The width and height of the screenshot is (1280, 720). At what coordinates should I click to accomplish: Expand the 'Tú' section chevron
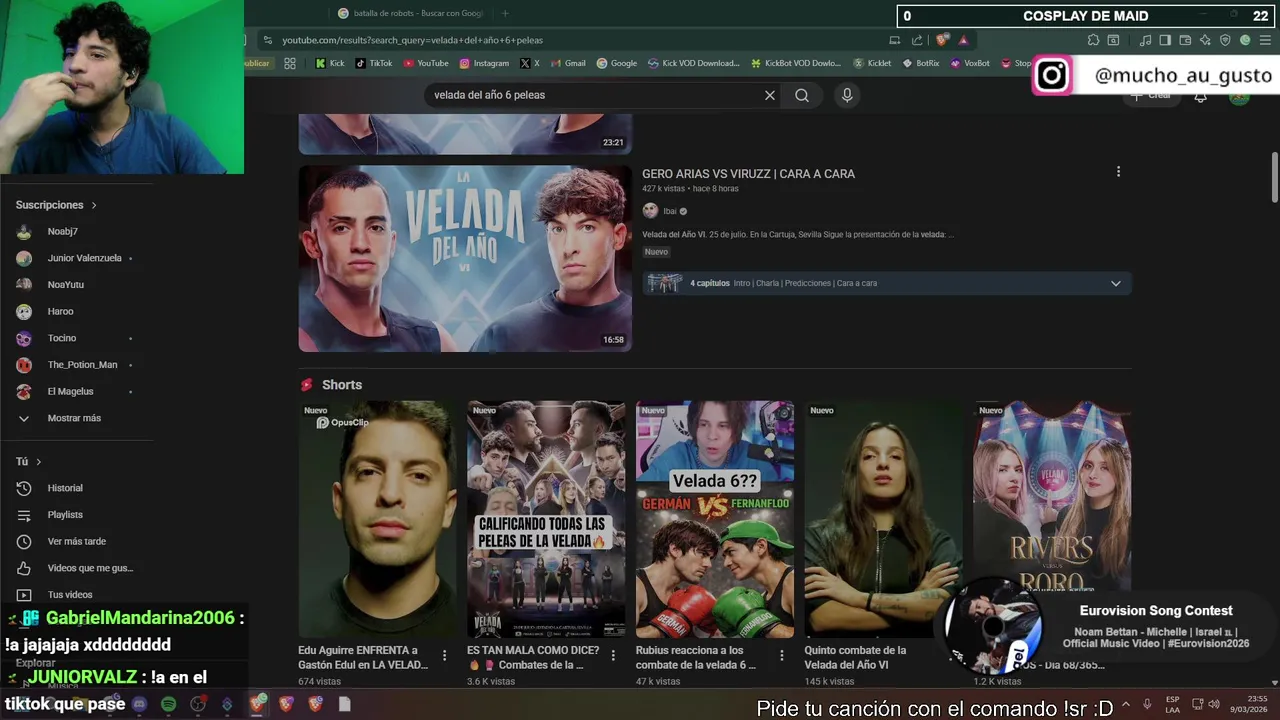[38, 461]
